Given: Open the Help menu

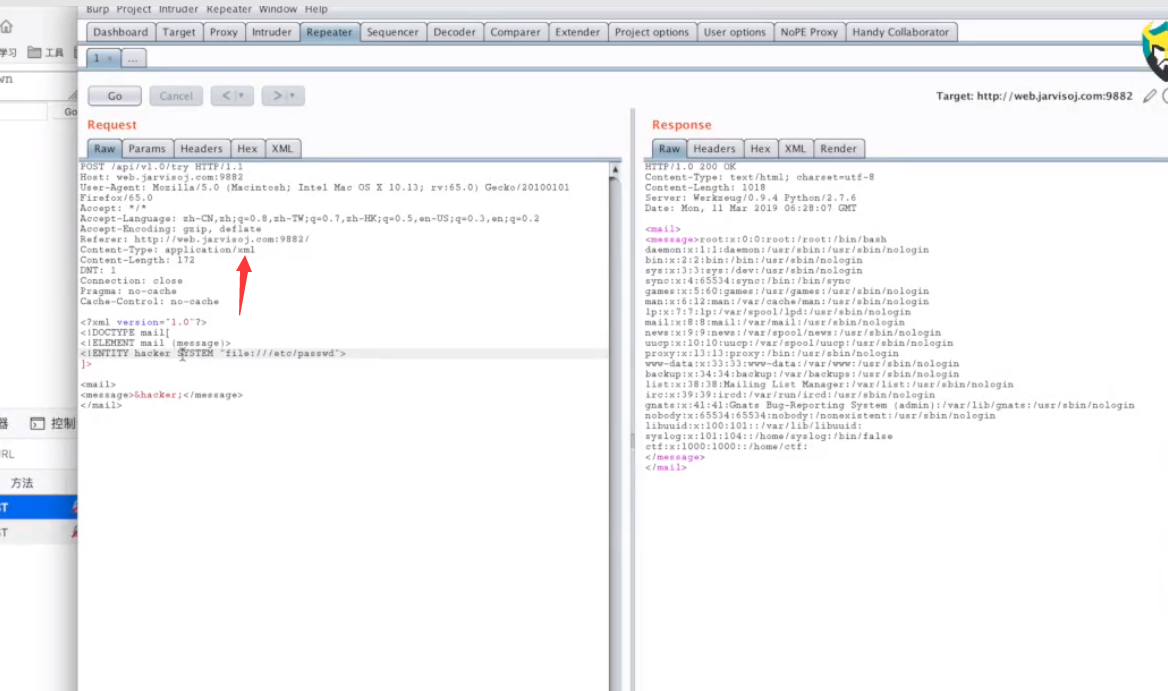Looking at the screenshot, I should coord(316,9).
